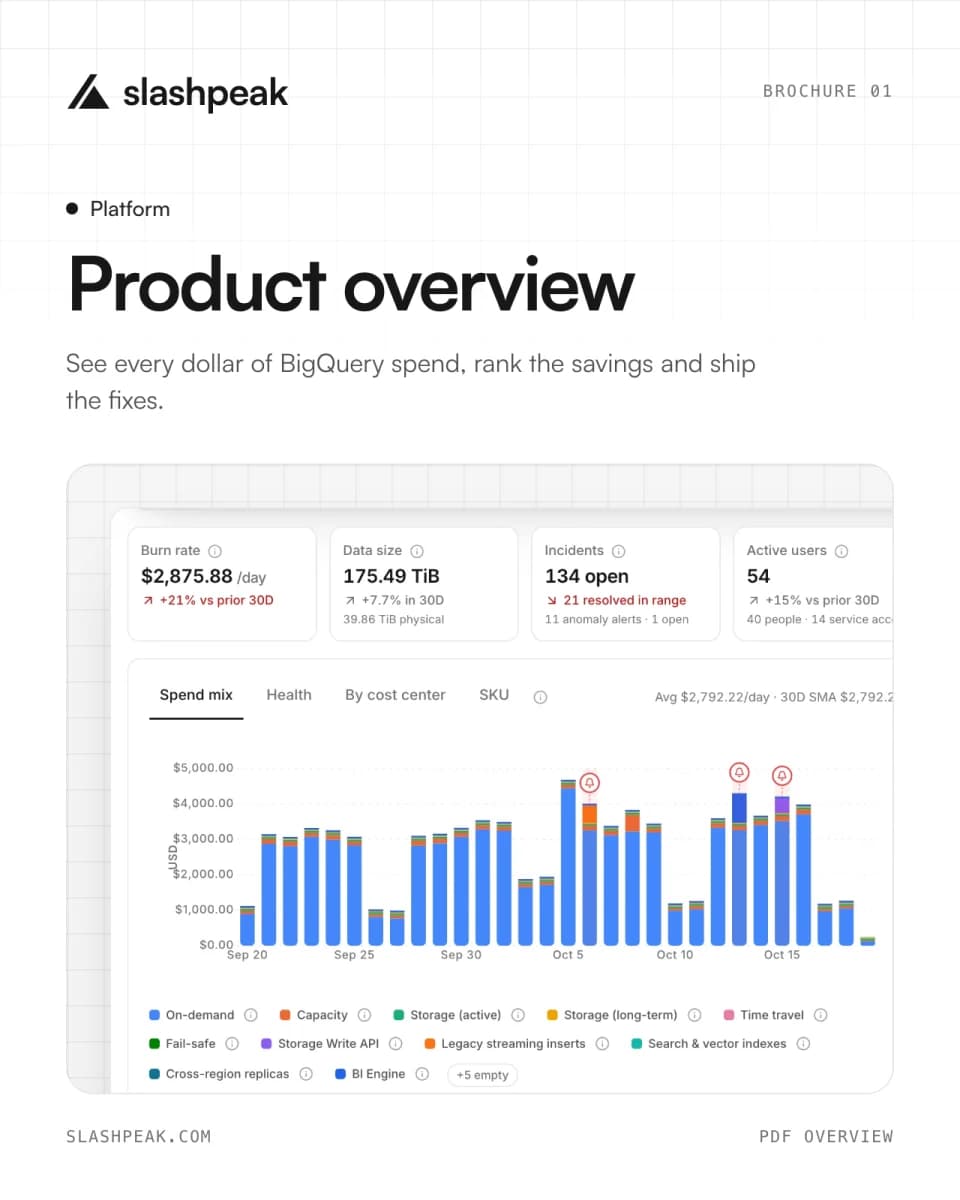
Task: Click the alert bell above the dark-blue-topped bar
Action: 739,772
